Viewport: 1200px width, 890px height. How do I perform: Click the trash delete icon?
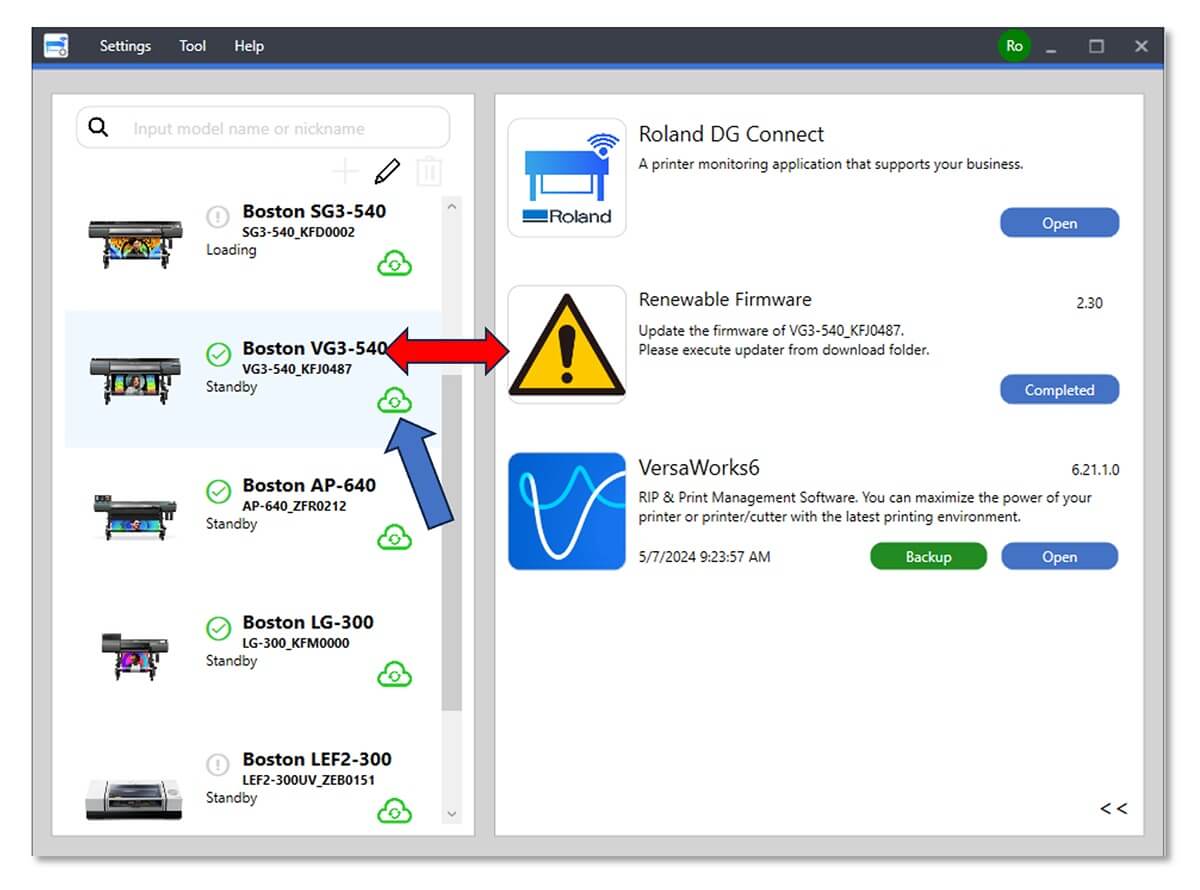tap(429, 171)
